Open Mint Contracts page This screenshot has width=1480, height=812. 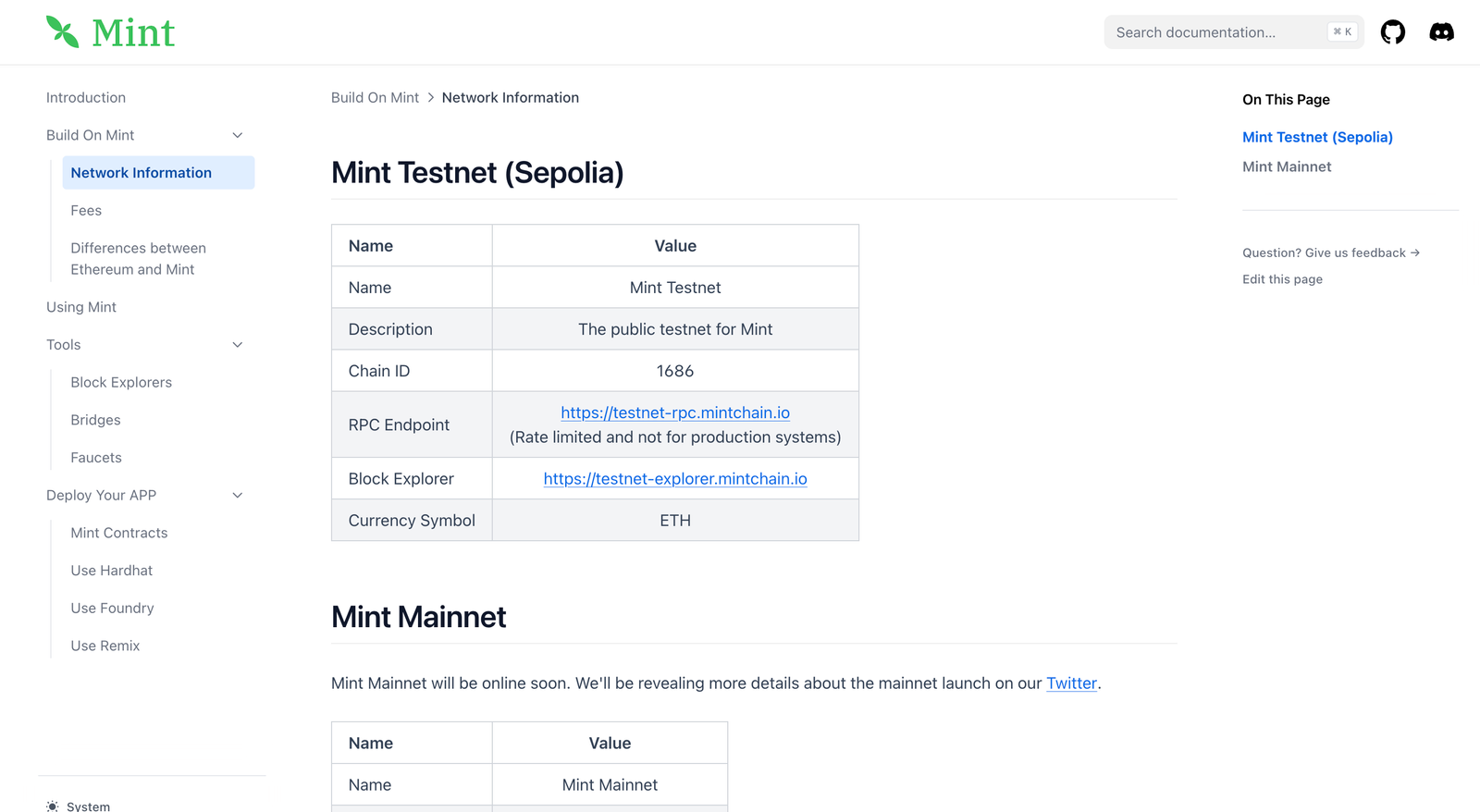[x=119, y=534]
